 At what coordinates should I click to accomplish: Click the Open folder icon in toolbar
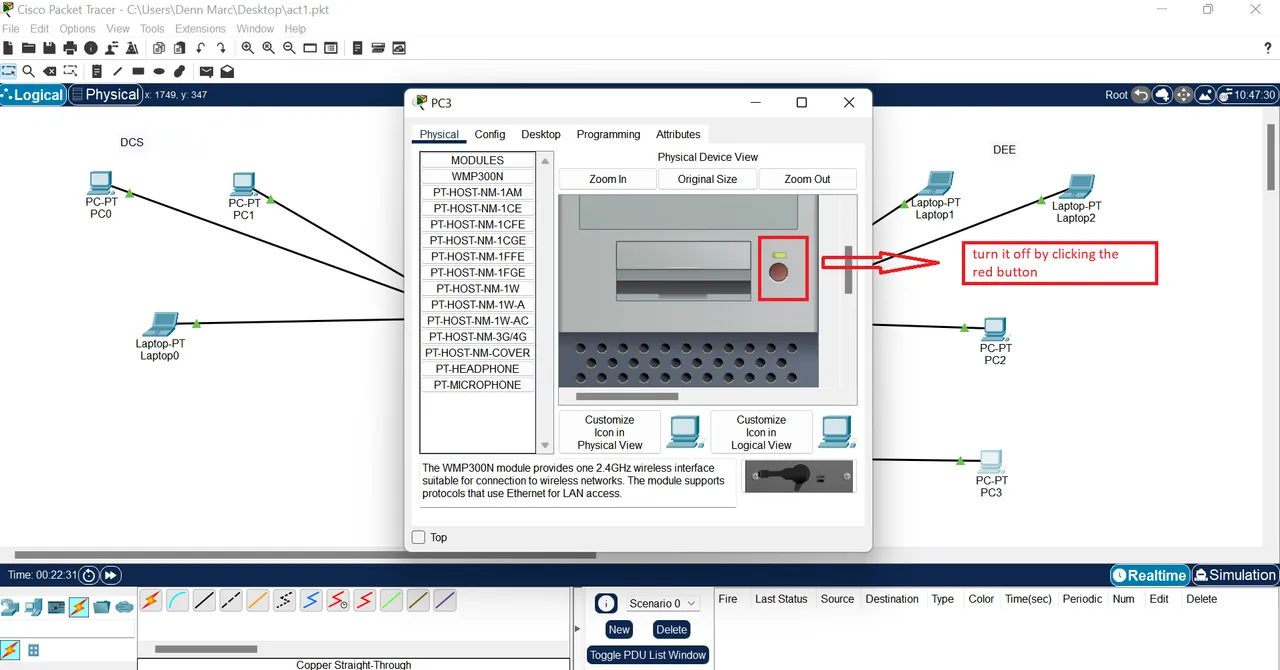[x=29, y=48]
